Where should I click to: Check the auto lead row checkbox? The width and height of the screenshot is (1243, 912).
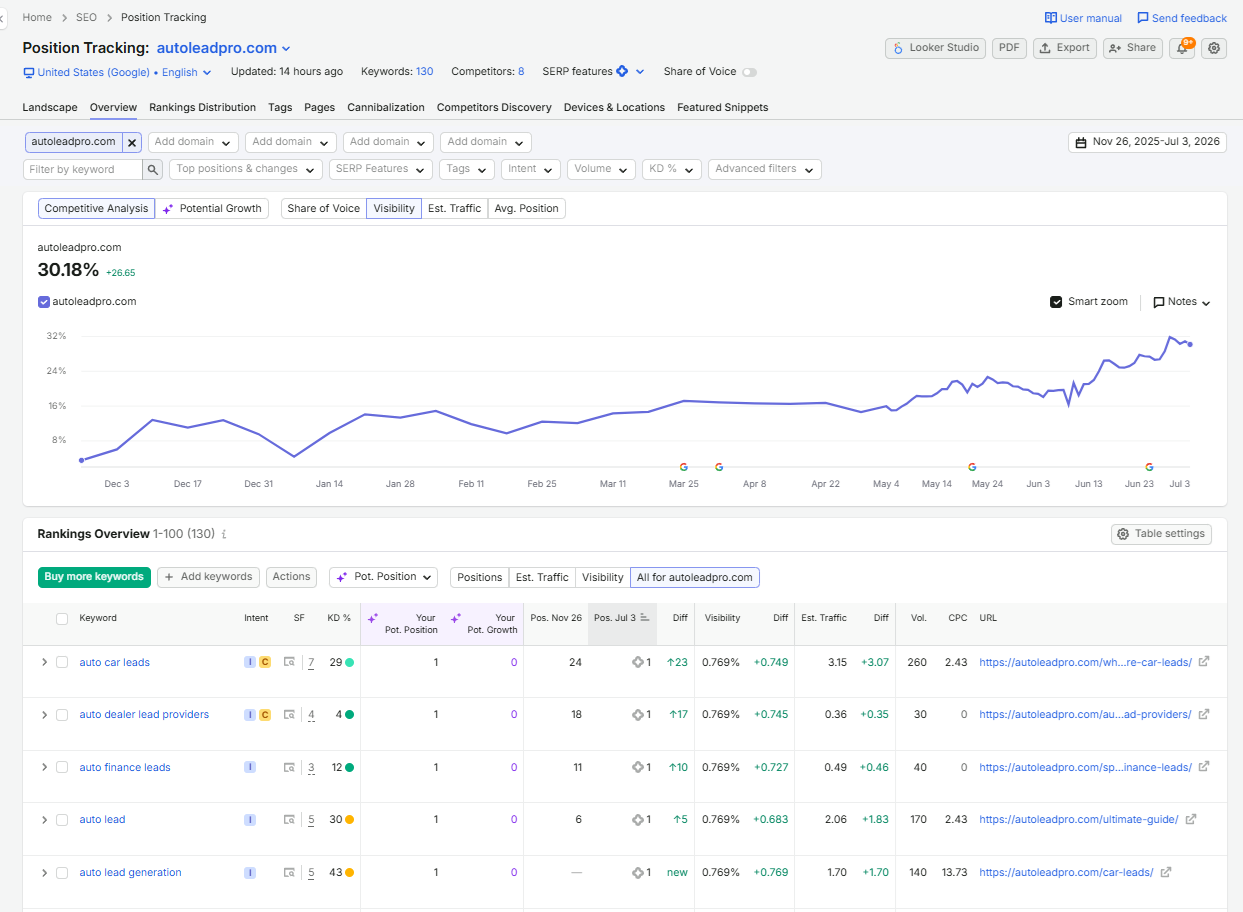pyautogui.click(x=62, y=820)
